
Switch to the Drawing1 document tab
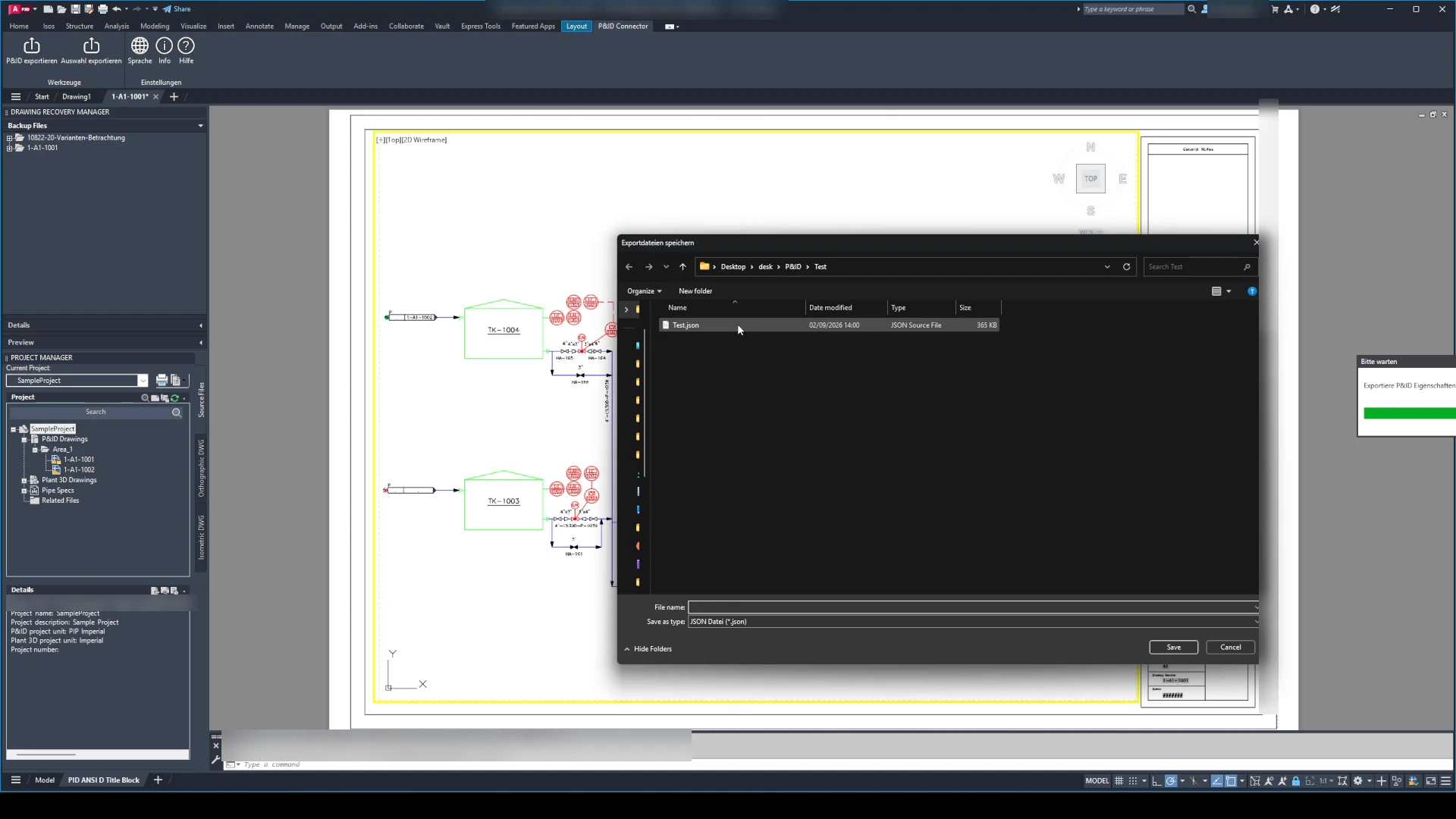pos(77,97)
